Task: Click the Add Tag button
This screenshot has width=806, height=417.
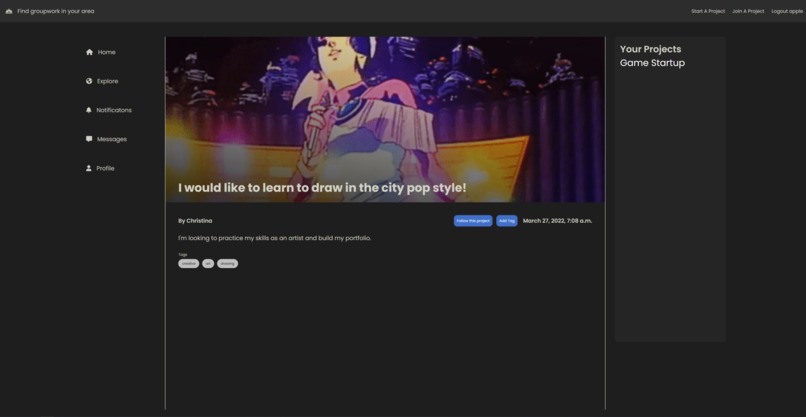Action: [x=506, y=221]
